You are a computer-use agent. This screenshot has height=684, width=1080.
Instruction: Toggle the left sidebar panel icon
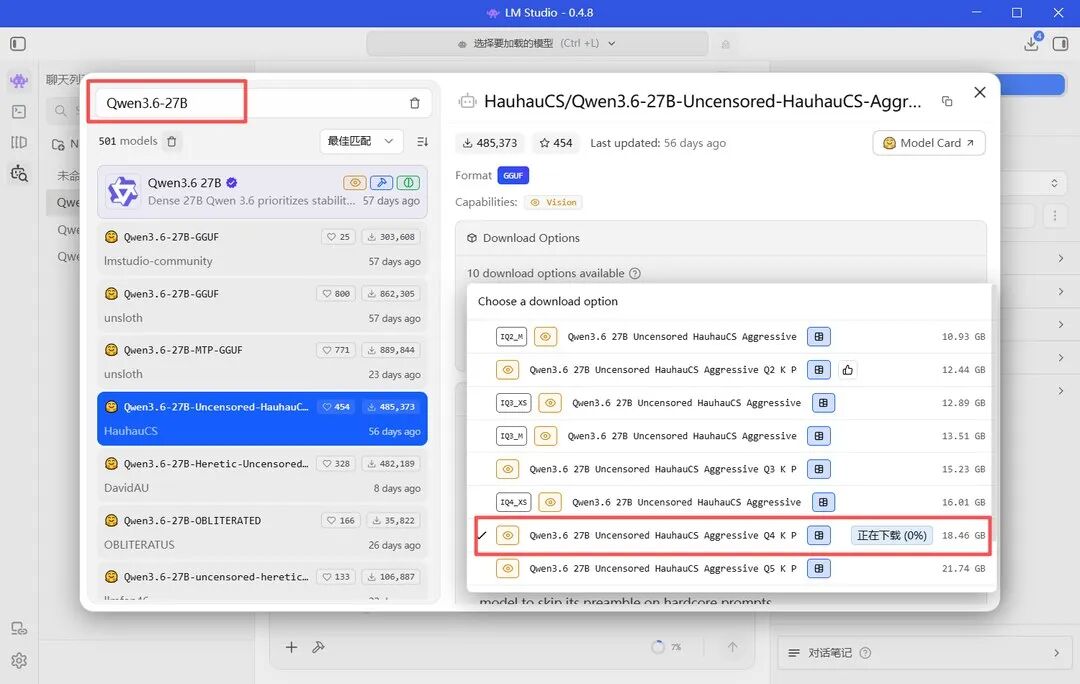(18, 44)
